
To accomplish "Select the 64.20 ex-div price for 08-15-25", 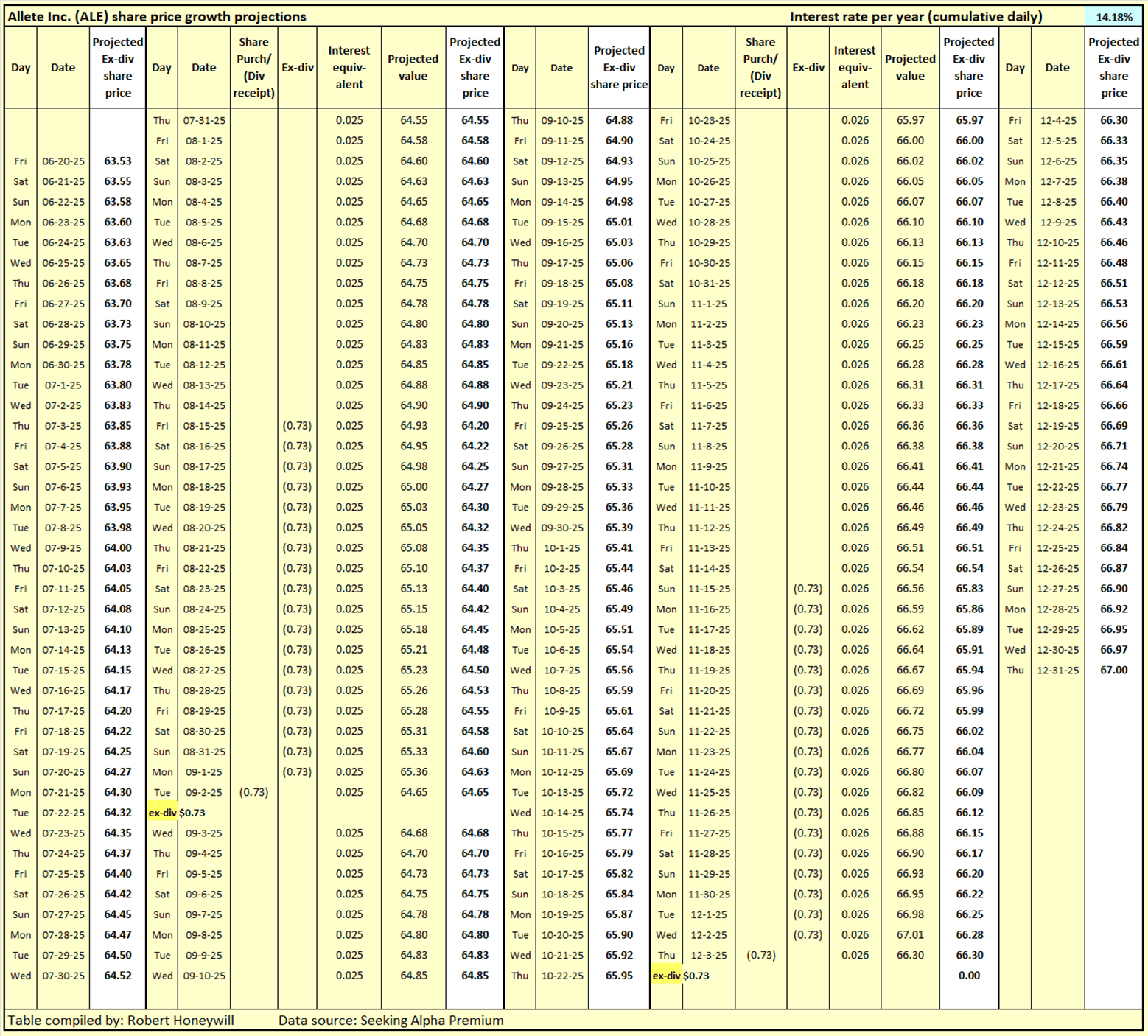I will coord(475,426).
